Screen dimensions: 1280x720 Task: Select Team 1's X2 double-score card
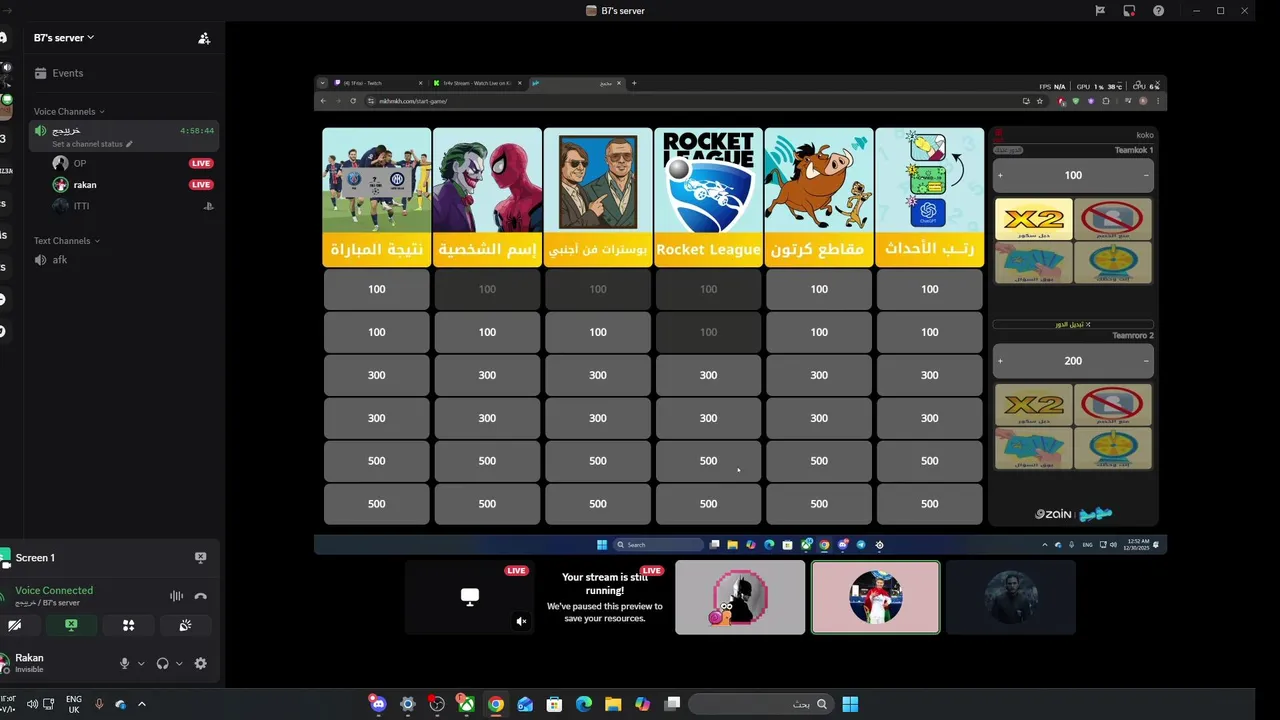click(1033, 219)
